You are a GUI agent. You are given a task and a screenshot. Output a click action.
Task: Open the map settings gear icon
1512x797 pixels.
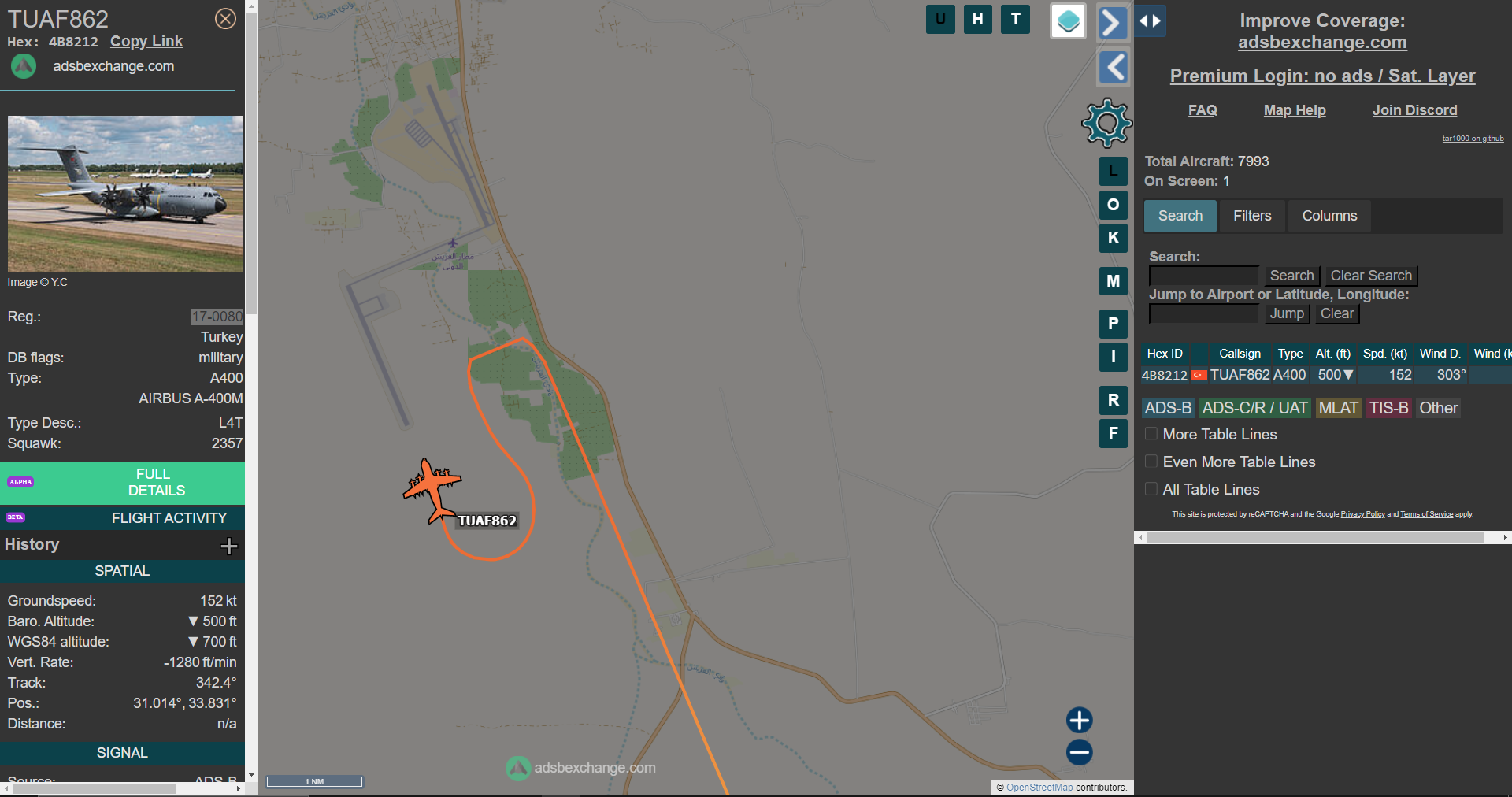(x=1106, y=123)
